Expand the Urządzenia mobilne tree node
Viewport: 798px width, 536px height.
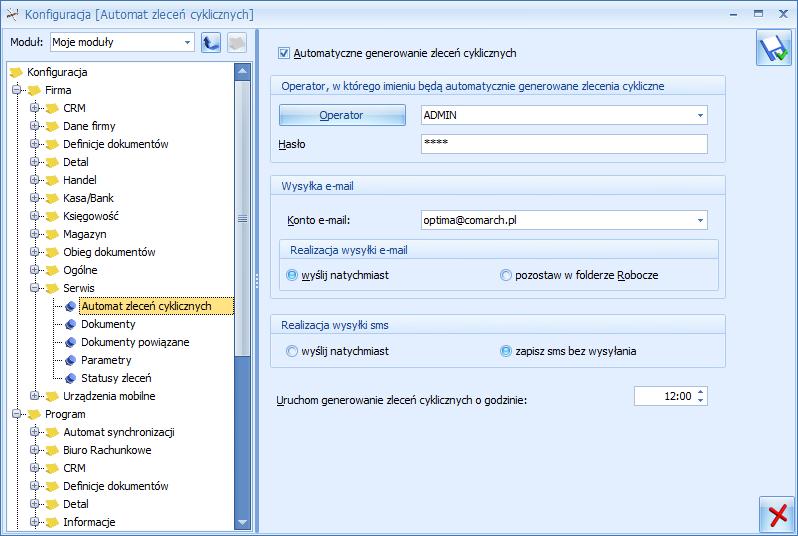click(x=34, y=396)
